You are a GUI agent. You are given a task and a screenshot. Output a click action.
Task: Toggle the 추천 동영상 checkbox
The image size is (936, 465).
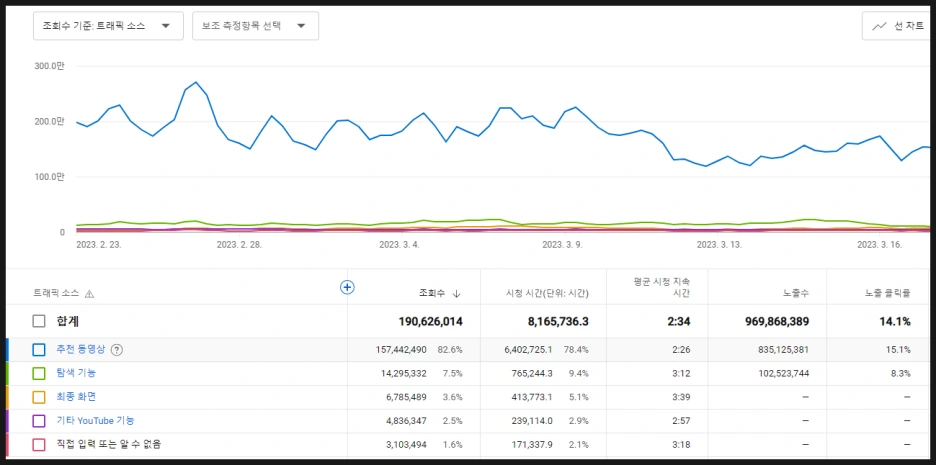pyautogui.click(x=39, y=350)
